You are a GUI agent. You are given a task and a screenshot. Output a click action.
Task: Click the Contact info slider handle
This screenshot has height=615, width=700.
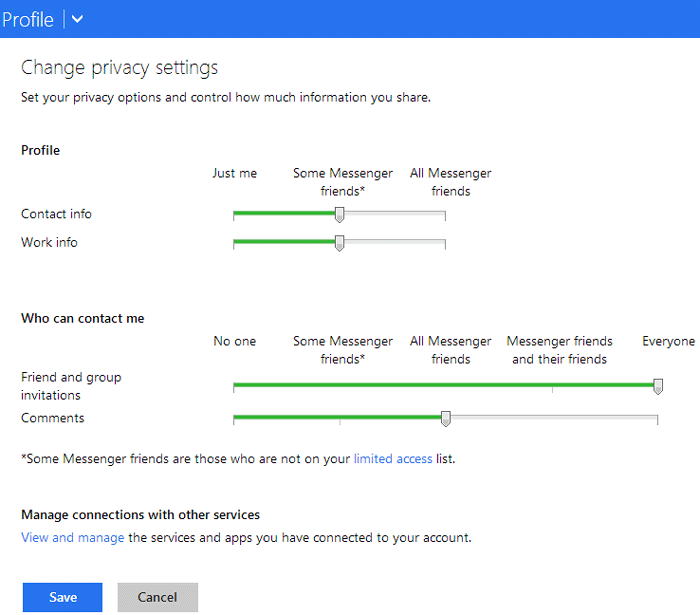point(339,215)
